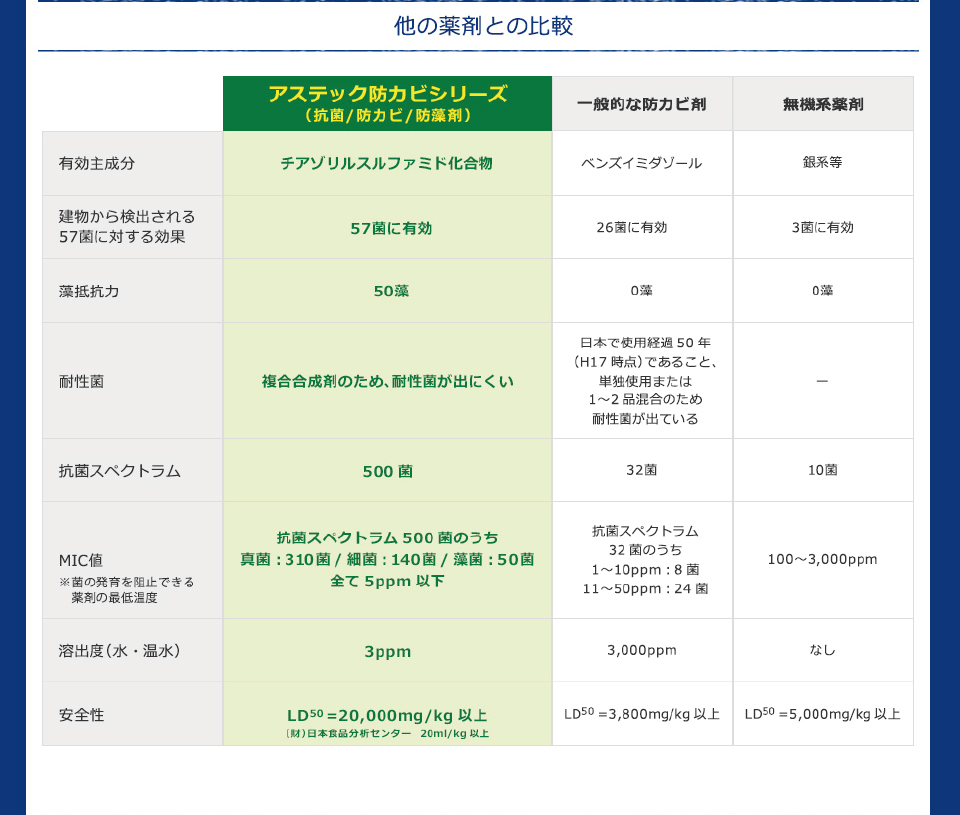Select the 32菌 cell
This screenshot has height=815, width=960.
coord(642,471)
